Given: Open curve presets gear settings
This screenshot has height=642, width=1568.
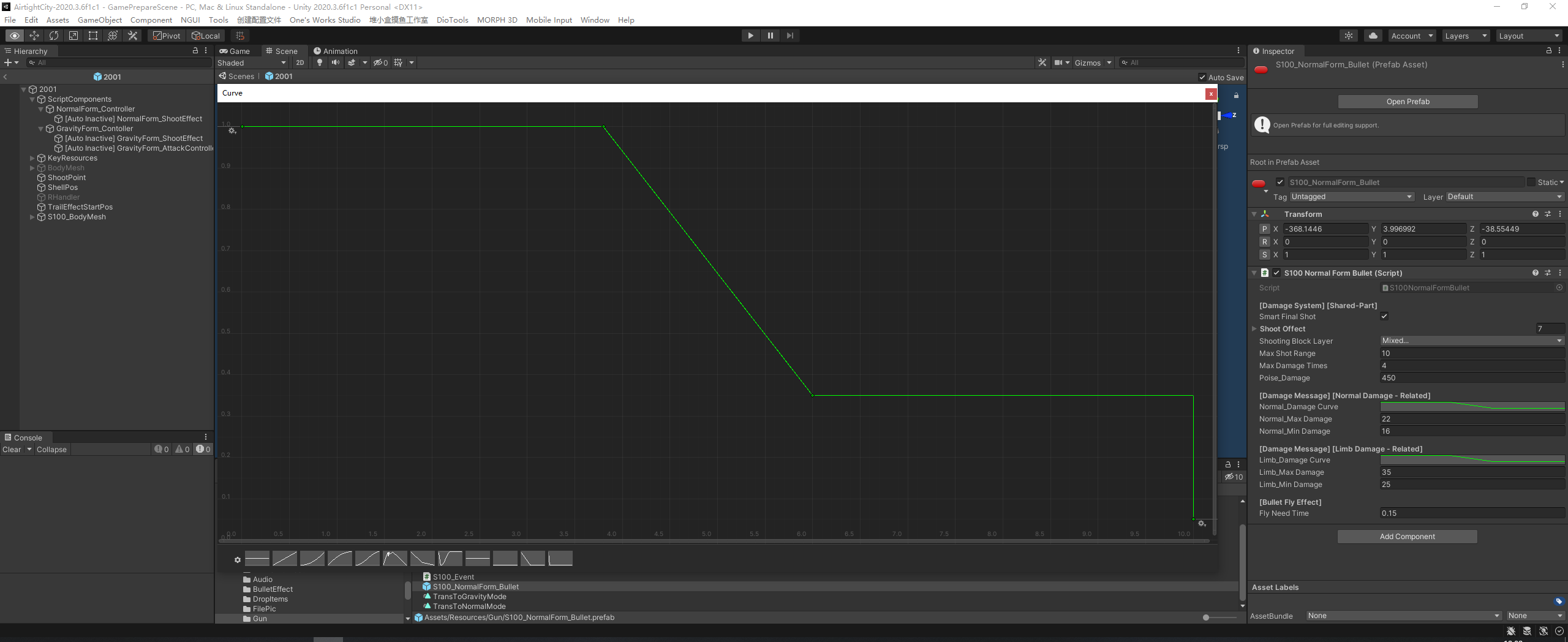Looking at the screenshot, I should coord(238,560).
